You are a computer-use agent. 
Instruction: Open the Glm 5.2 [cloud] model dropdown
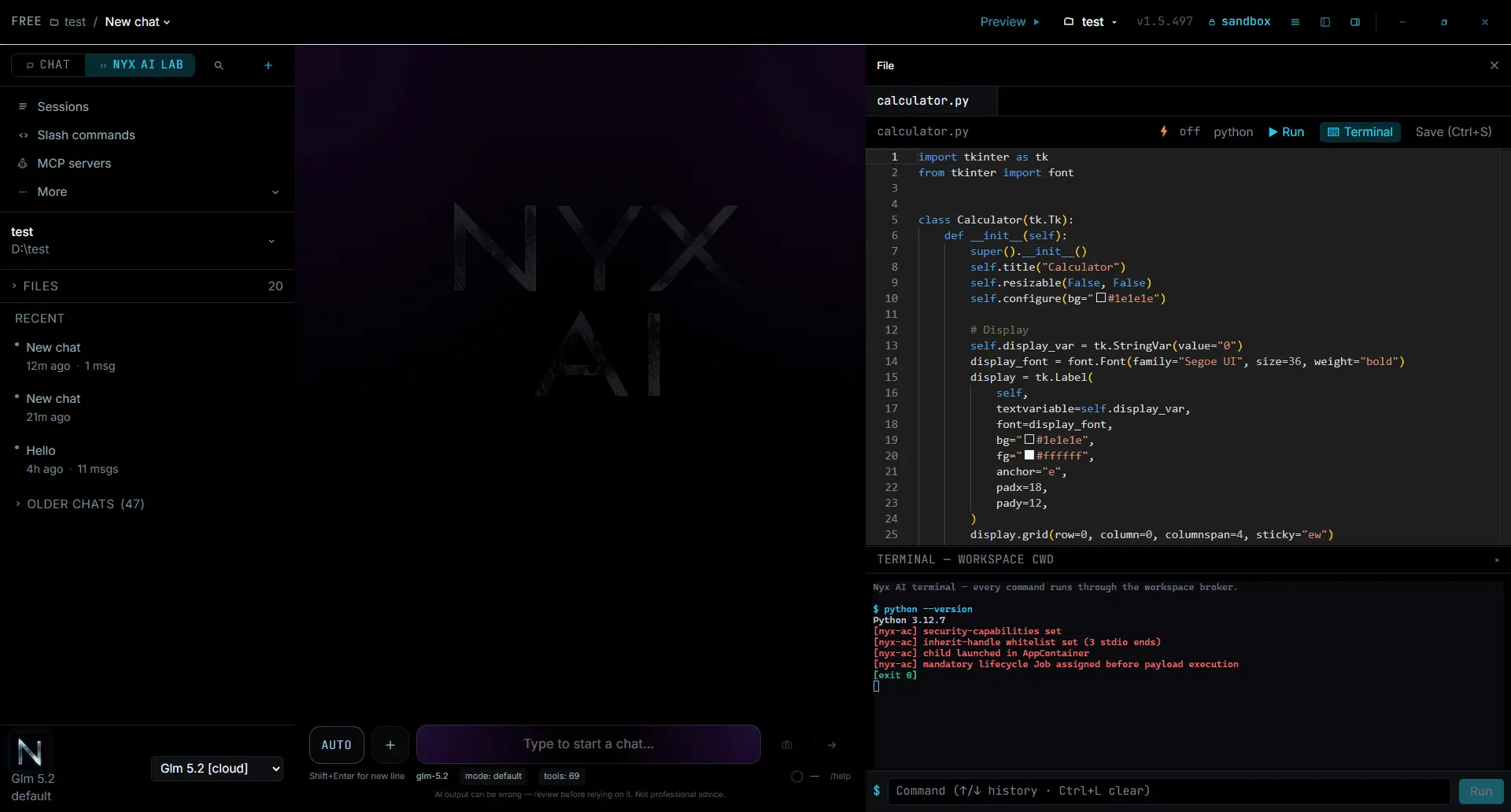217,769
